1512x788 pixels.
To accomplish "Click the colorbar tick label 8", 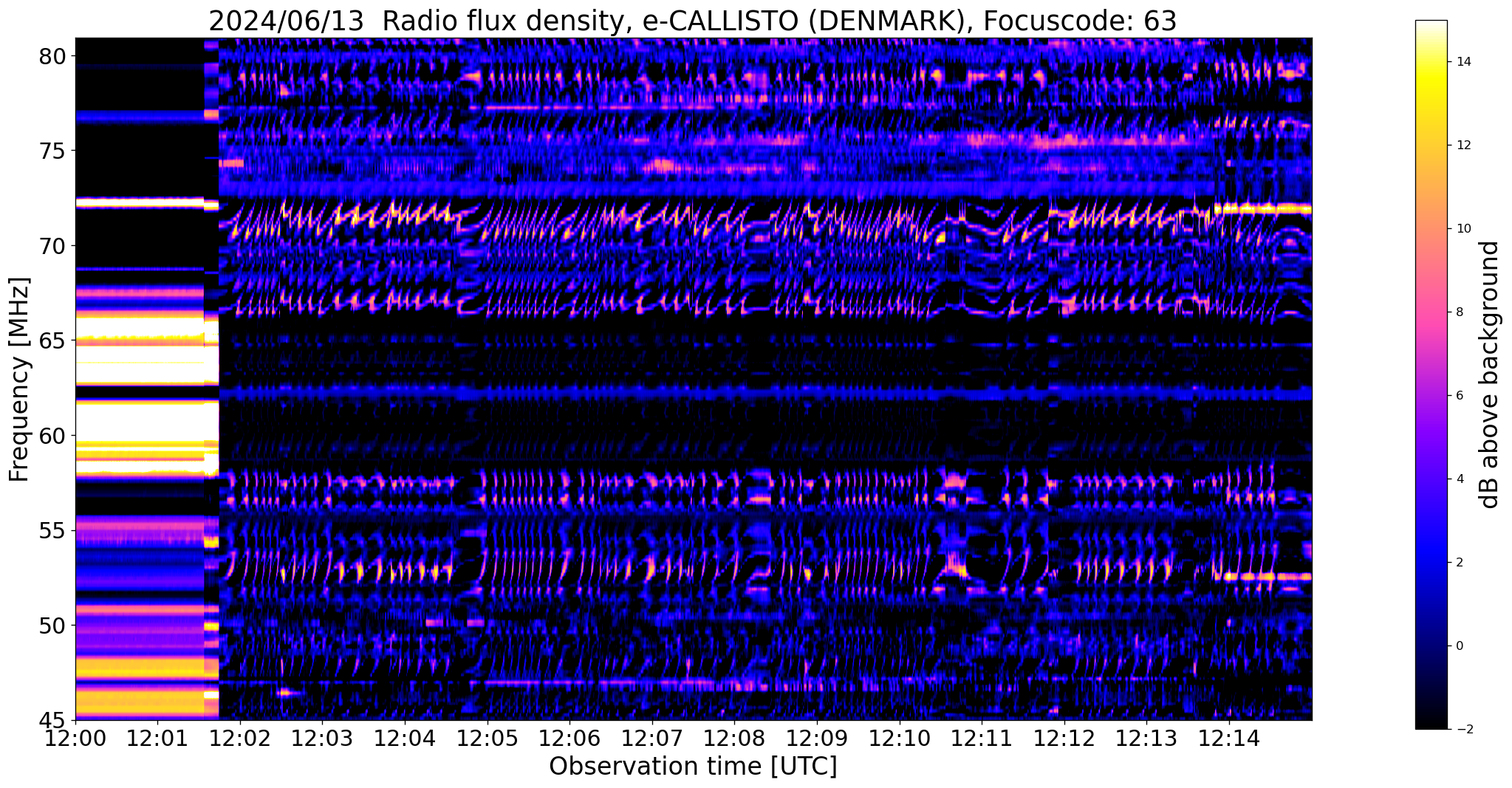I will coord(1460,312).
